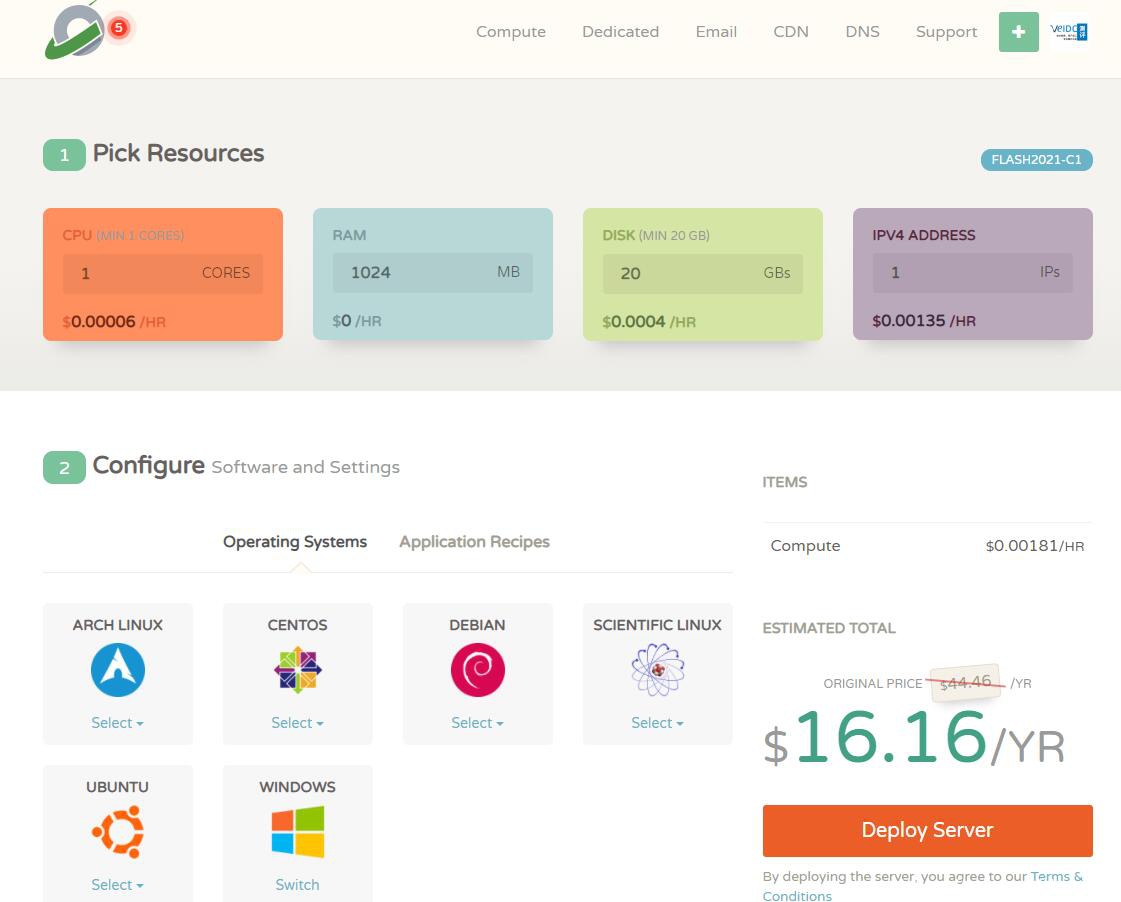The image size is (1121, 902).
Task: Click the site logo in the header
Action: point(75,32)
